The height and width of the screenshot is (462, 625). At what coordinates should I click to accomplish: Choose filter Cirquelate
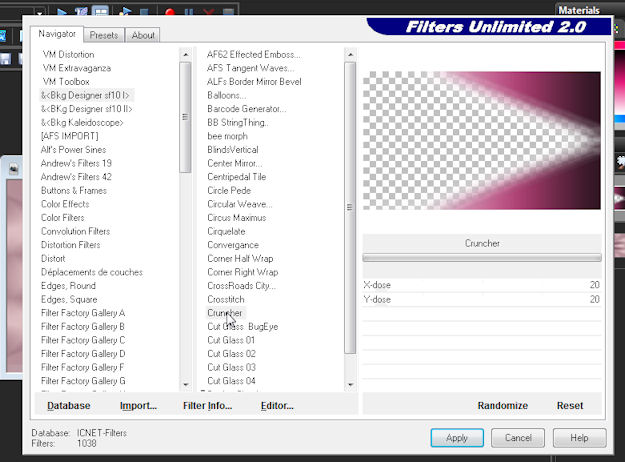pos(226,231)
